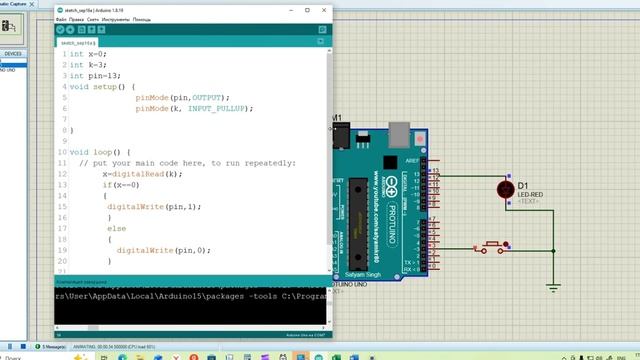The width and height of the screenshot is (640, 360).
Task: Click the 'else' keyword line
Action: coord(117,229)
